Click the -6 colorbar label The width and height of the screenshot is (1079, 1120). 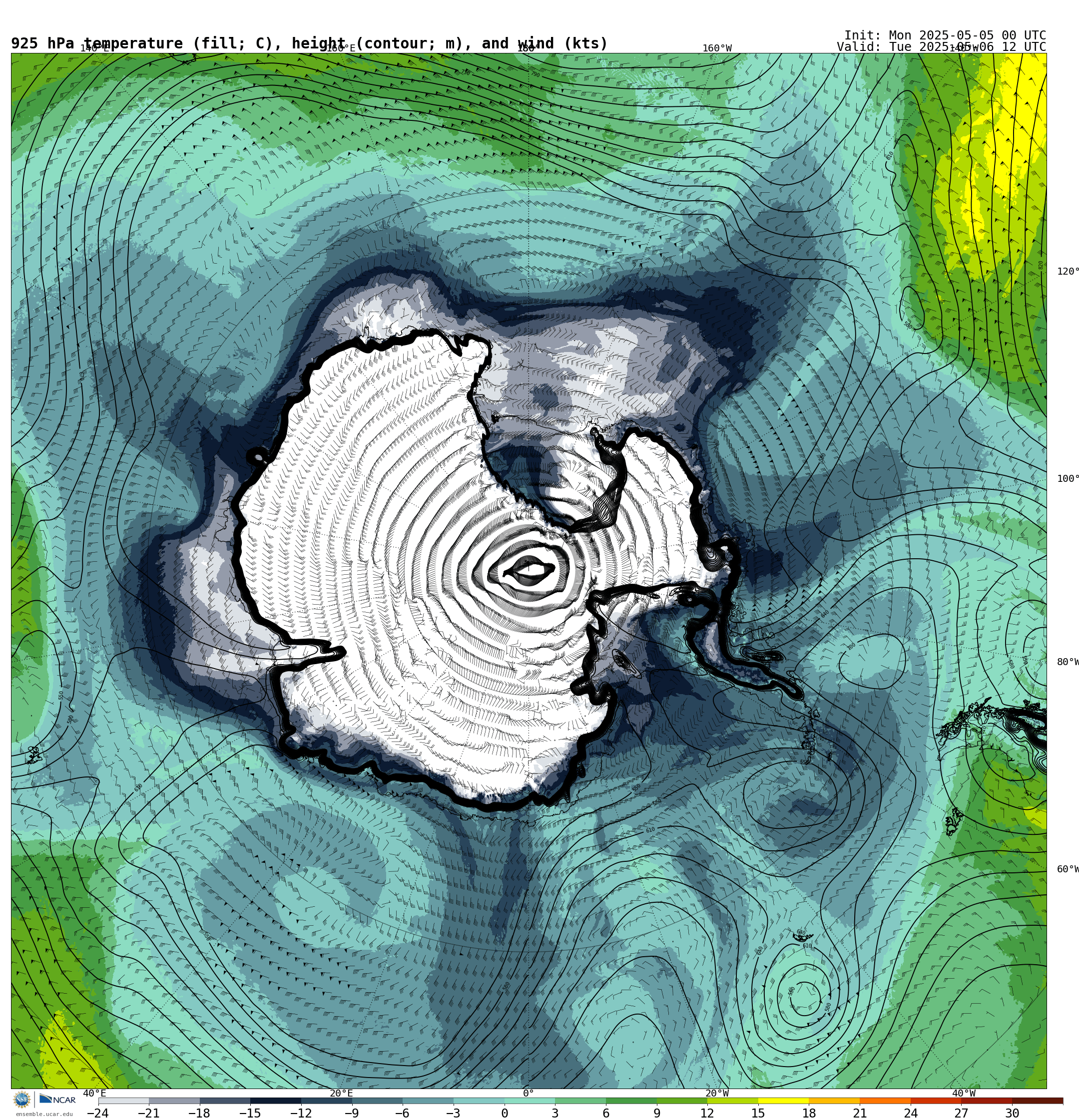pyautogui.click(x=403, y=1113)
